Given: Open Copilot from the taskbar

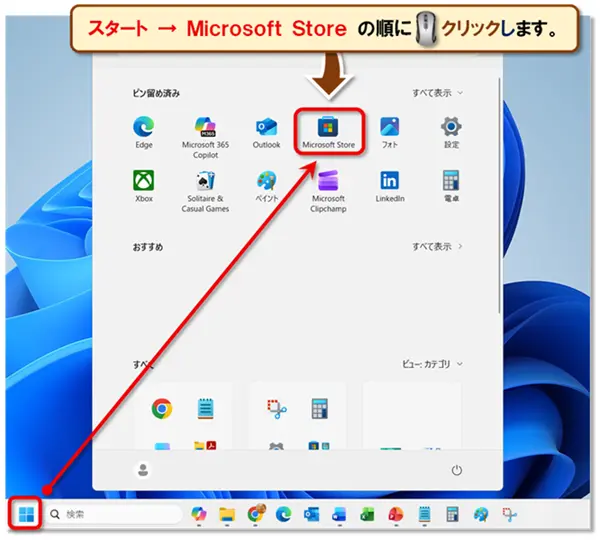Looking at the screenshot, I should point(199,514).
